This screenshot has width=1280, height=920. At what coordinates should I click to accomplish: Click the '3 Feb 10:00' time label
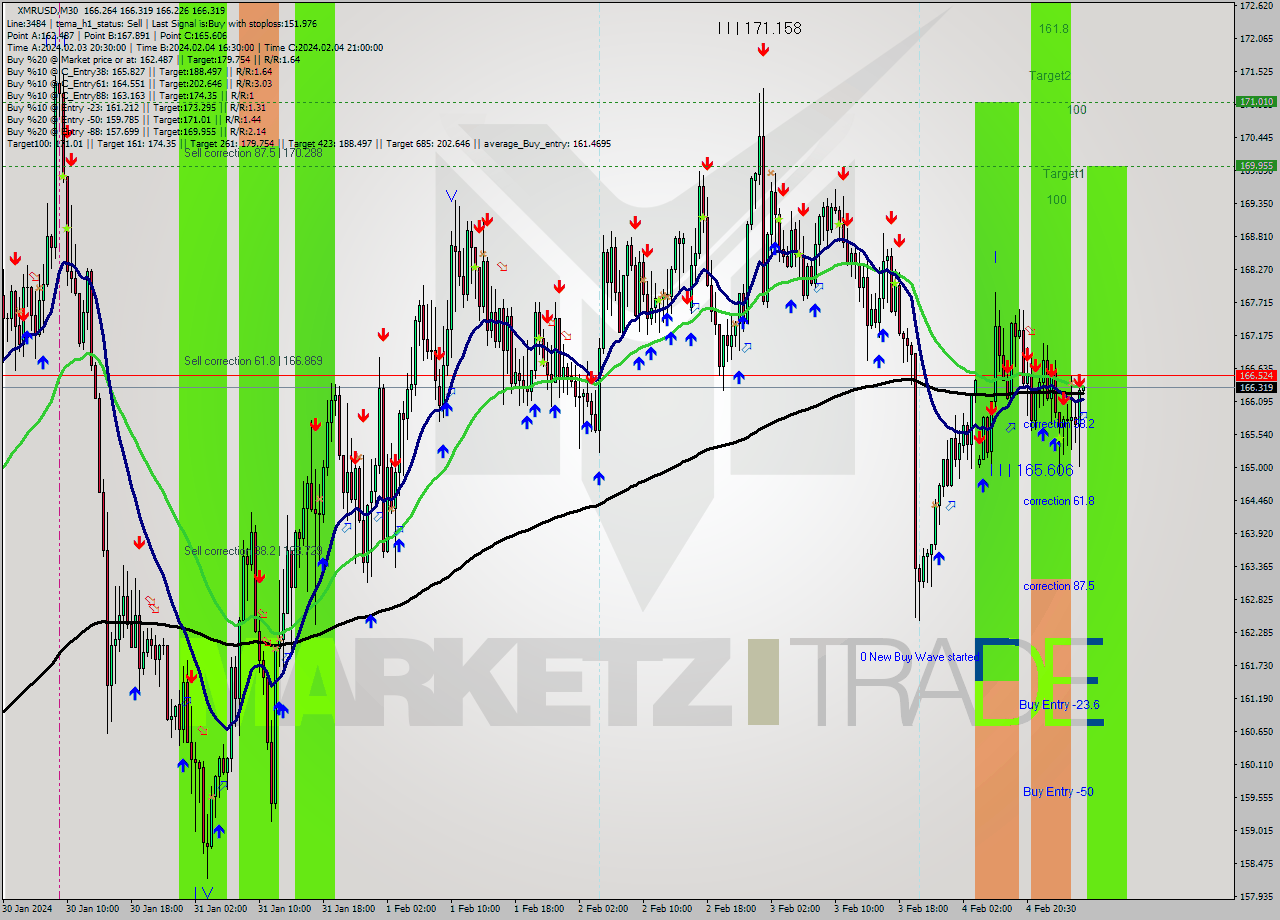859,909
